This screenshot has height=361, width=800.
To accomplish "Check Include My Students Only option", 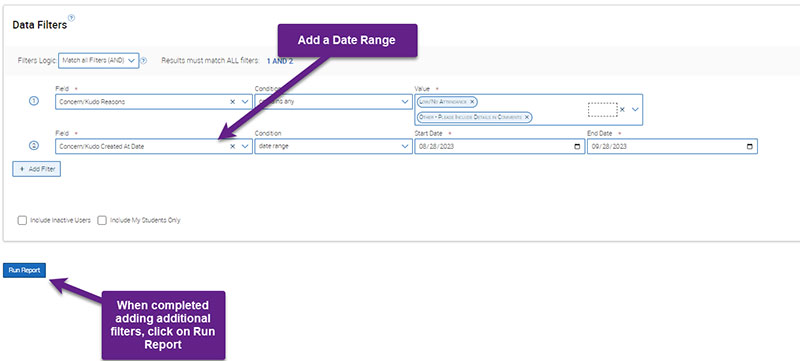I will tap(102, 221).
